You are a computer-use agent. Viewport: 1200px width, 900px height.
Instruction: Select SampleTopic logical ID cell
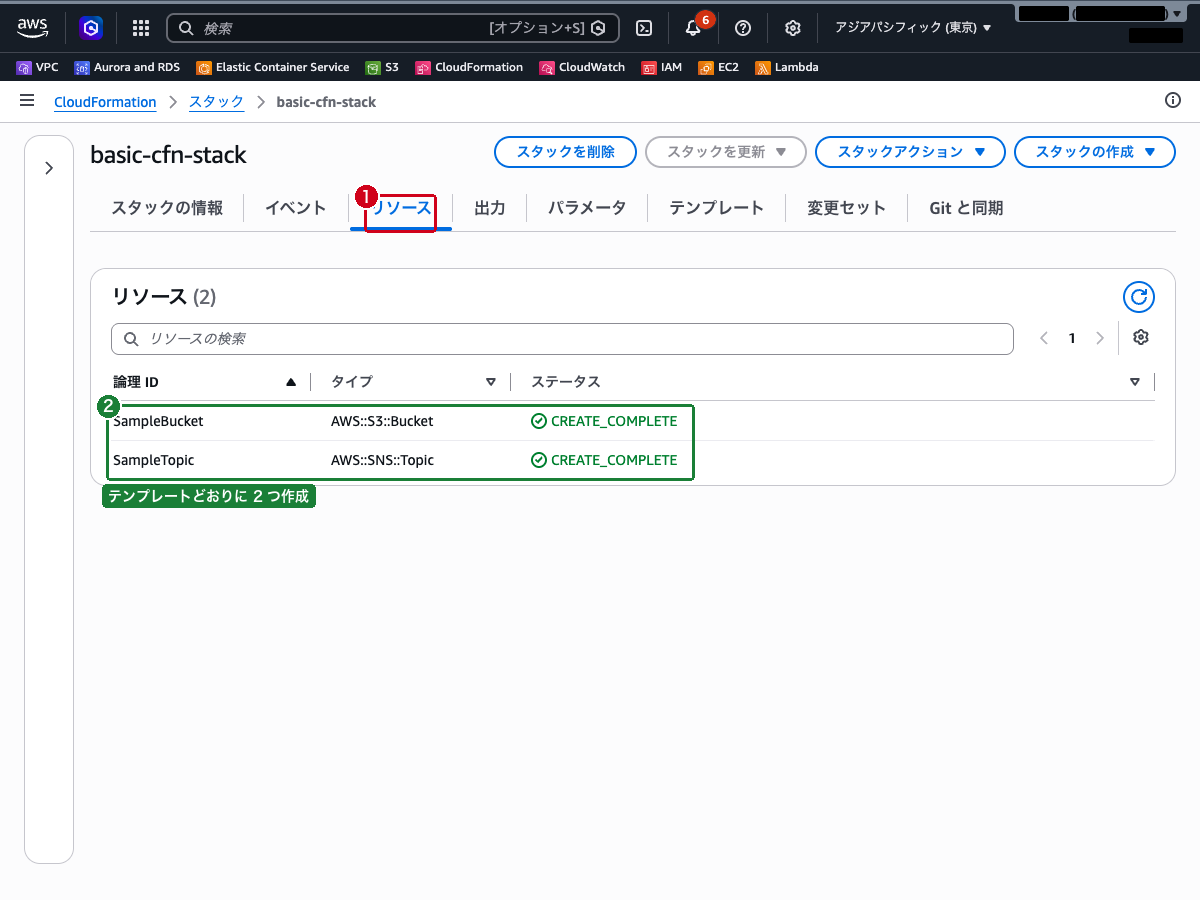coord(154,460)
